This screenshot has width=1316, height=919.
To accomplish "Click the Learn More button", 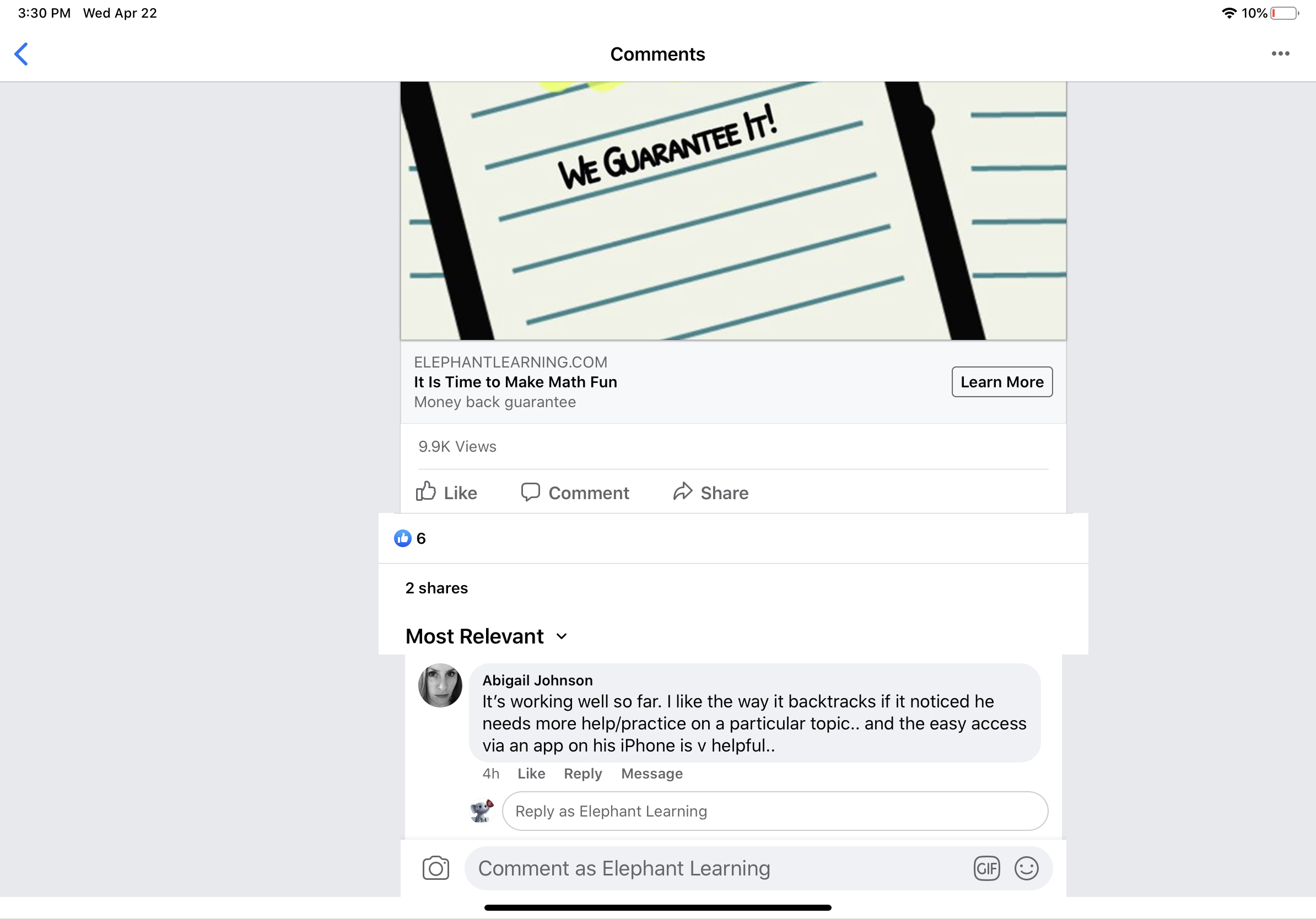I will click(x=1002, y=382).
